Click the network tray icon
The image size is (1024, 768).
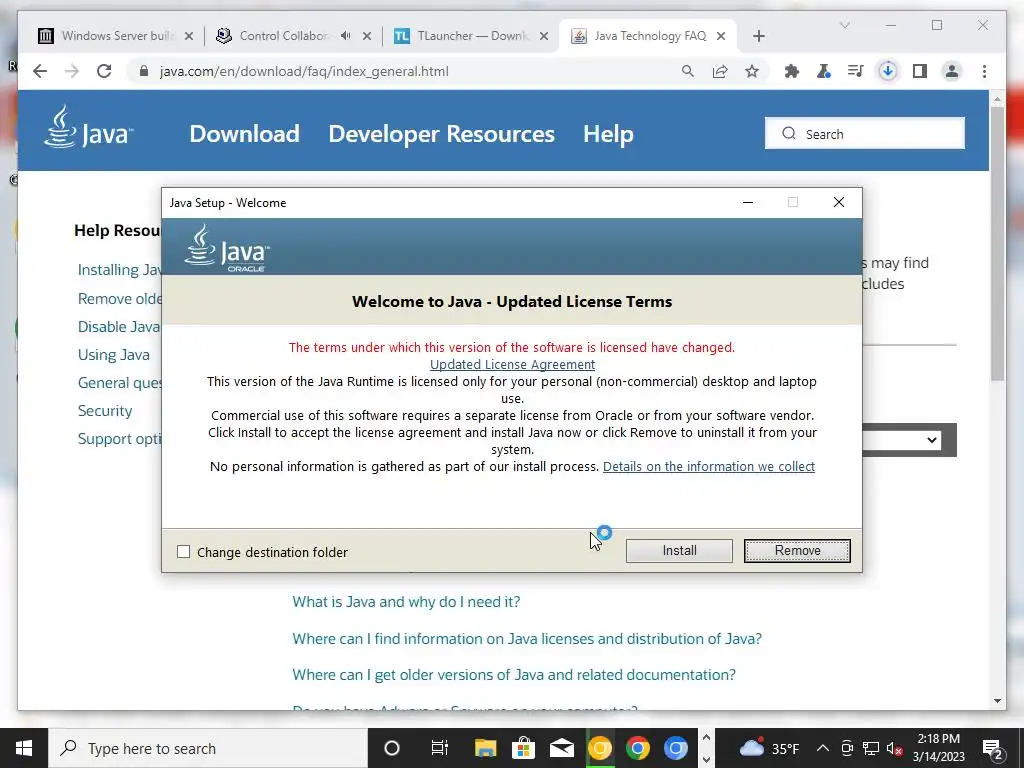point(871,748)
